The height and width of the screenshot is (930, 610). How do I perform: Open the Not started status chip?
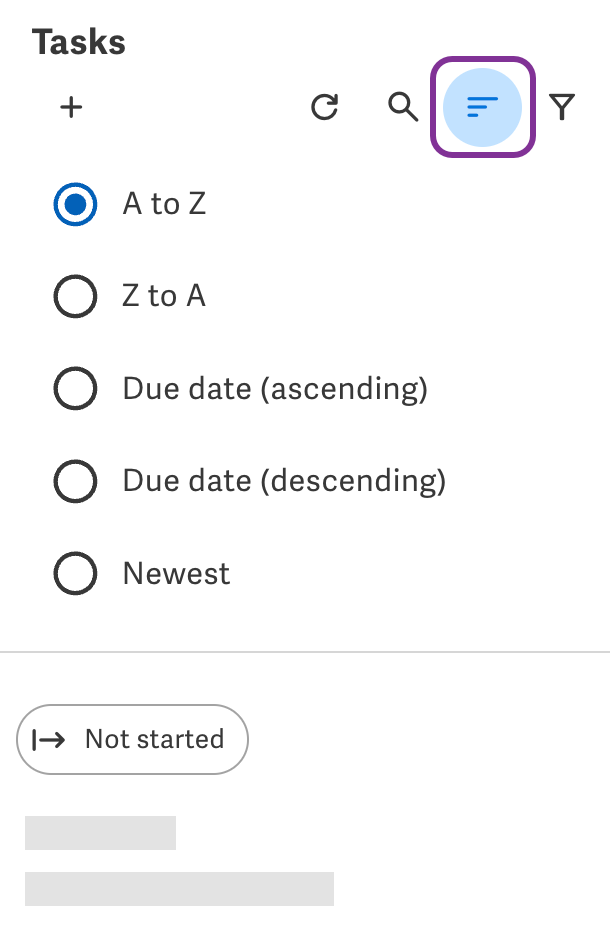click(x=132, y=740)
